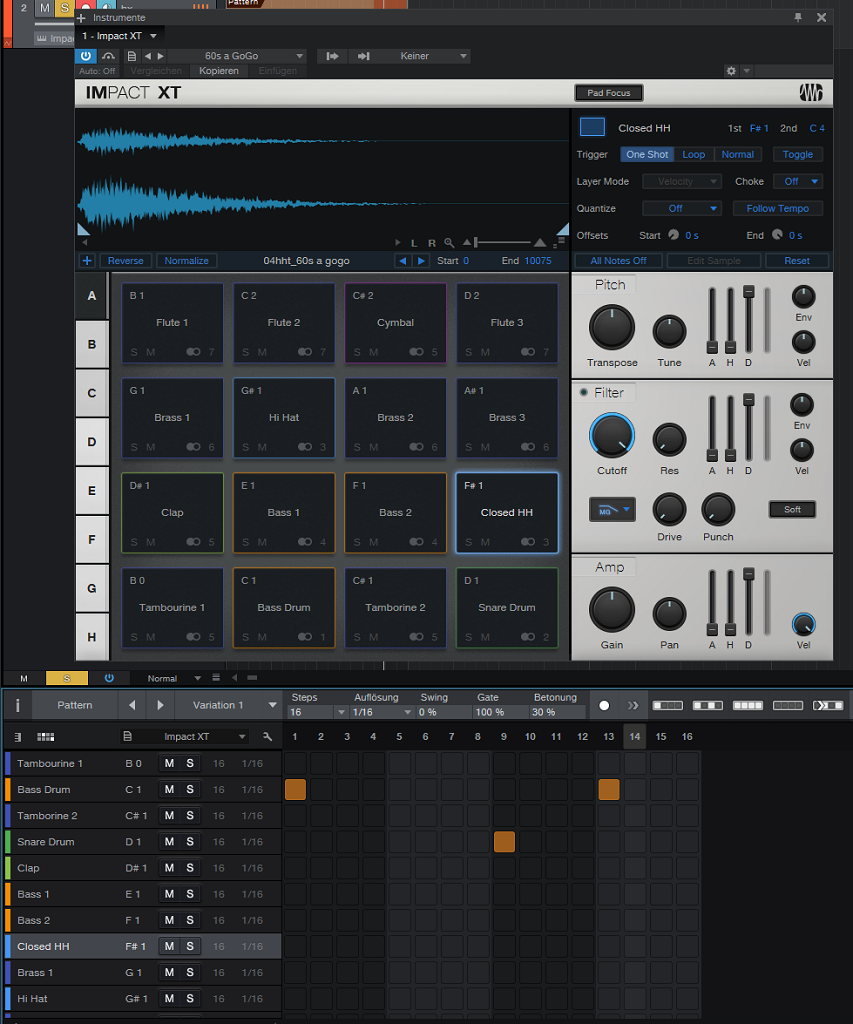The height and width of the screenshot is (1024, 853).
Task: Click the waveform zoom slider
Action: pyautogui.click(x=504, y=242)
